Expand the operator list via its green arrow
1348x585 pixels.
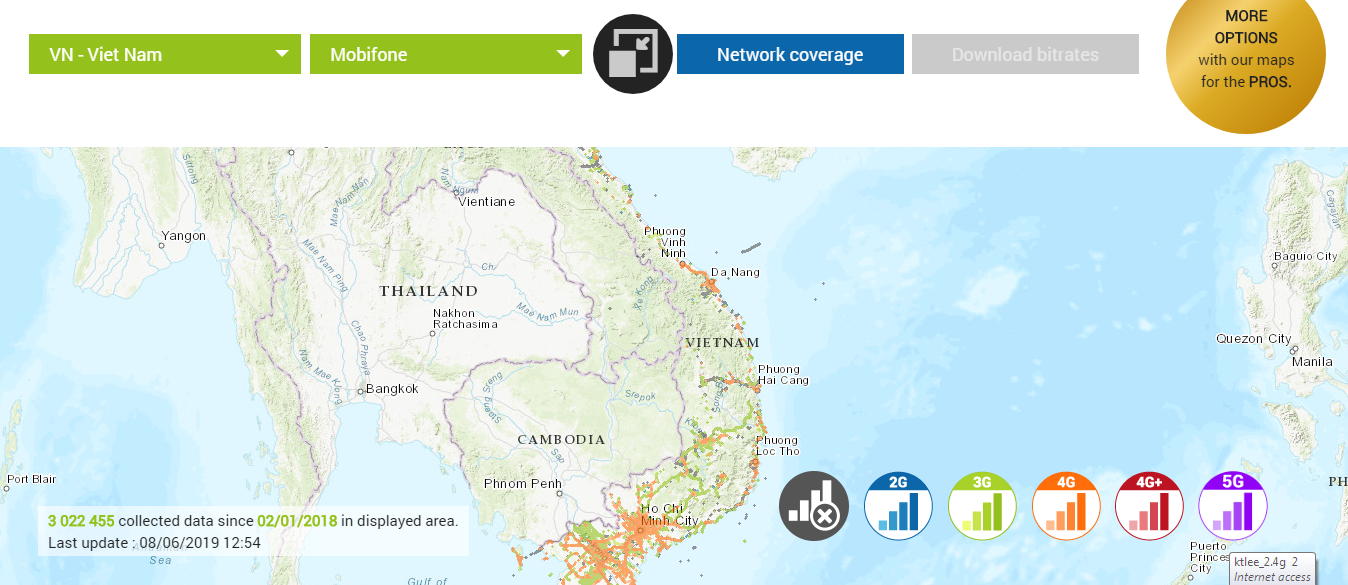pyautogui.click(x=563, y=54)
